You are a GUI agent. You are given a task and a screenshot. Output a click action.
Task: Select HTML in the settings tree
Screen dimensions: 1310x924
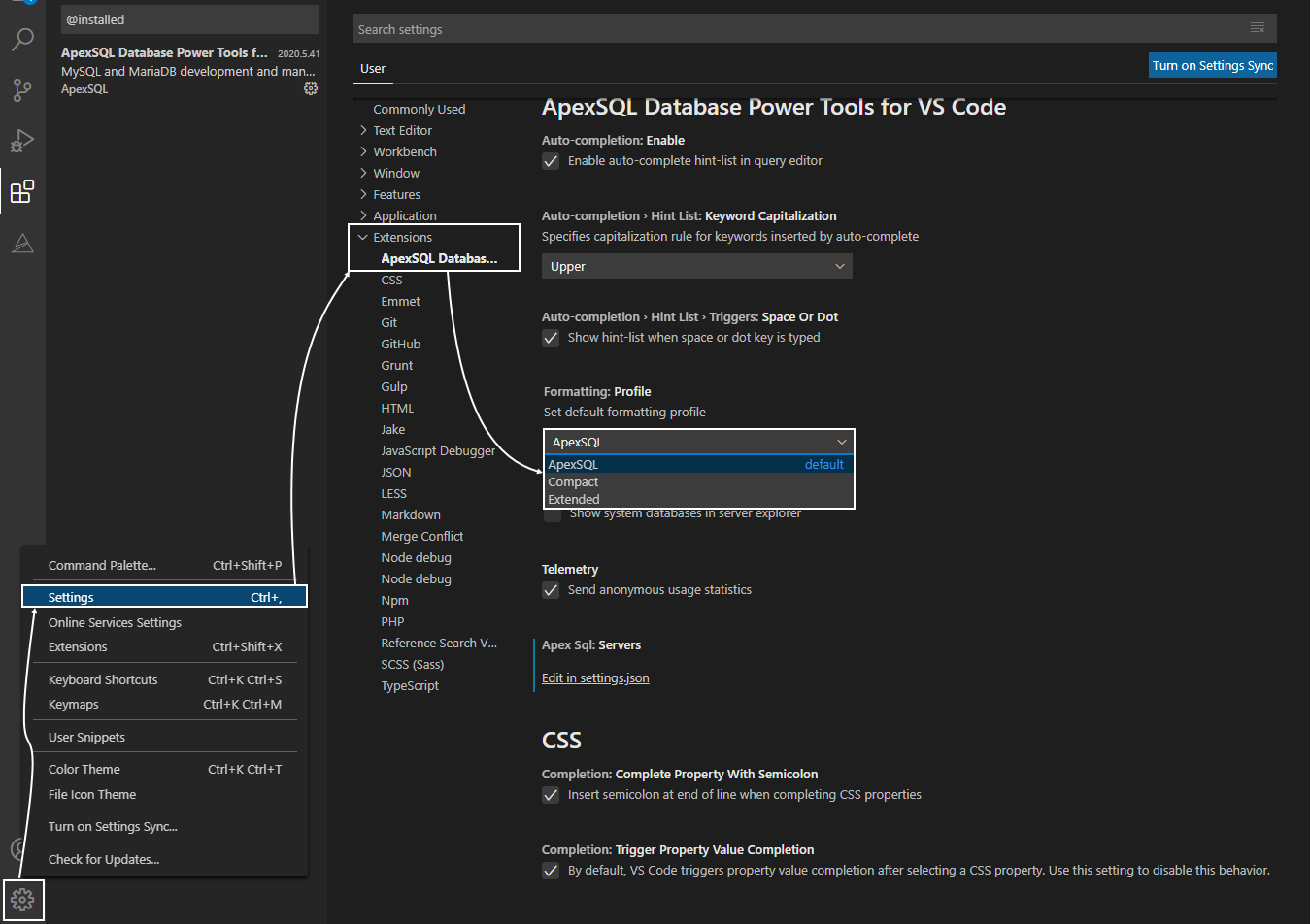coord(397,408)
